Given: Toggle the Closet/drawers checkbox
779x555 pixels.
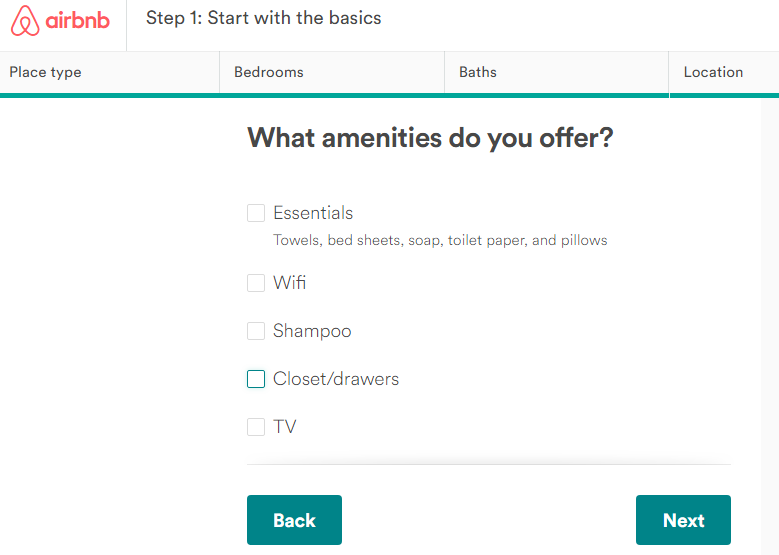Looking at the screenshot, I should [x=256, y=379].
